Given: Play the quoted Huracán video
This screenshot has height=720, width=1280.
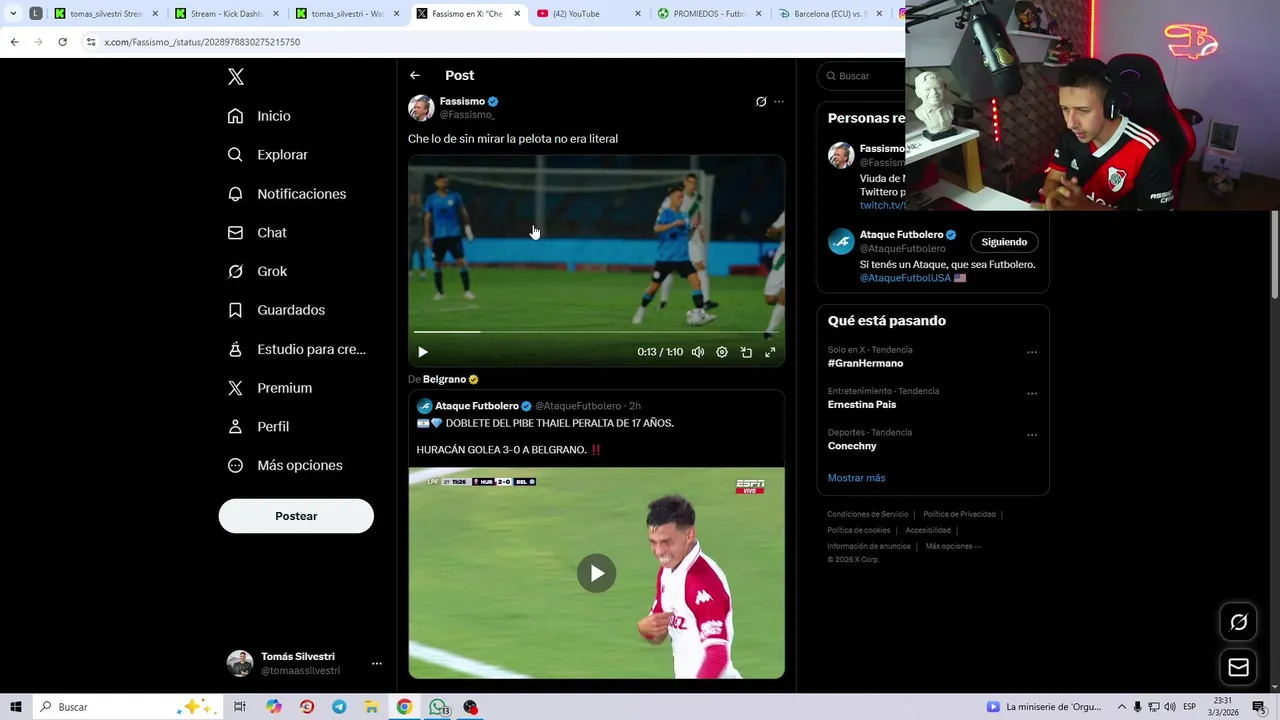Looking at the screenshot, I should (x=596, y=573).
